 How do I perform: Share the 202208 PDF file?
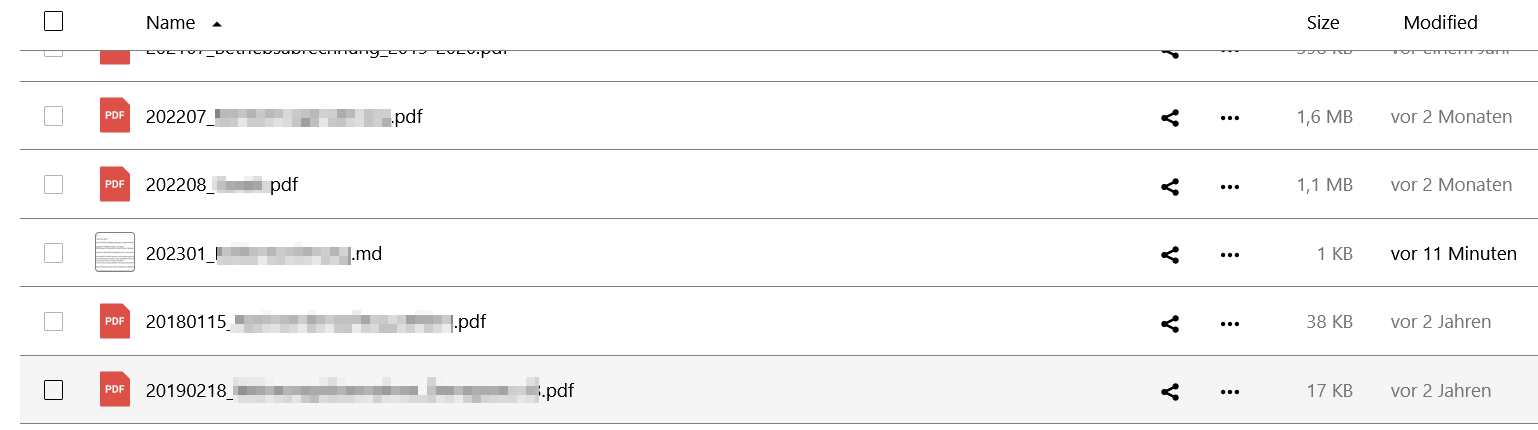(1170, 186)
